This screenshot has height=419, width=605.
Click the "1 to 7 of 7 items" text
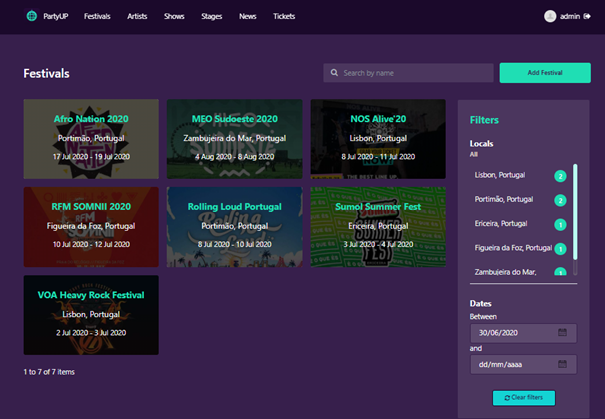coord(49,372)
